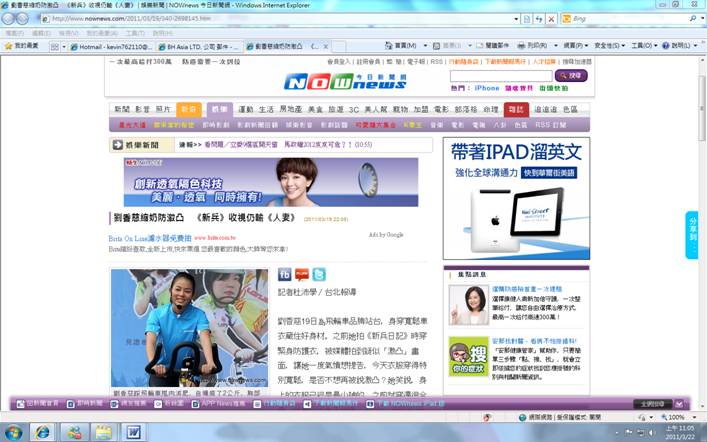Click the compatibility view page icon
Screen dimensions: 707x442
point(527,19)
